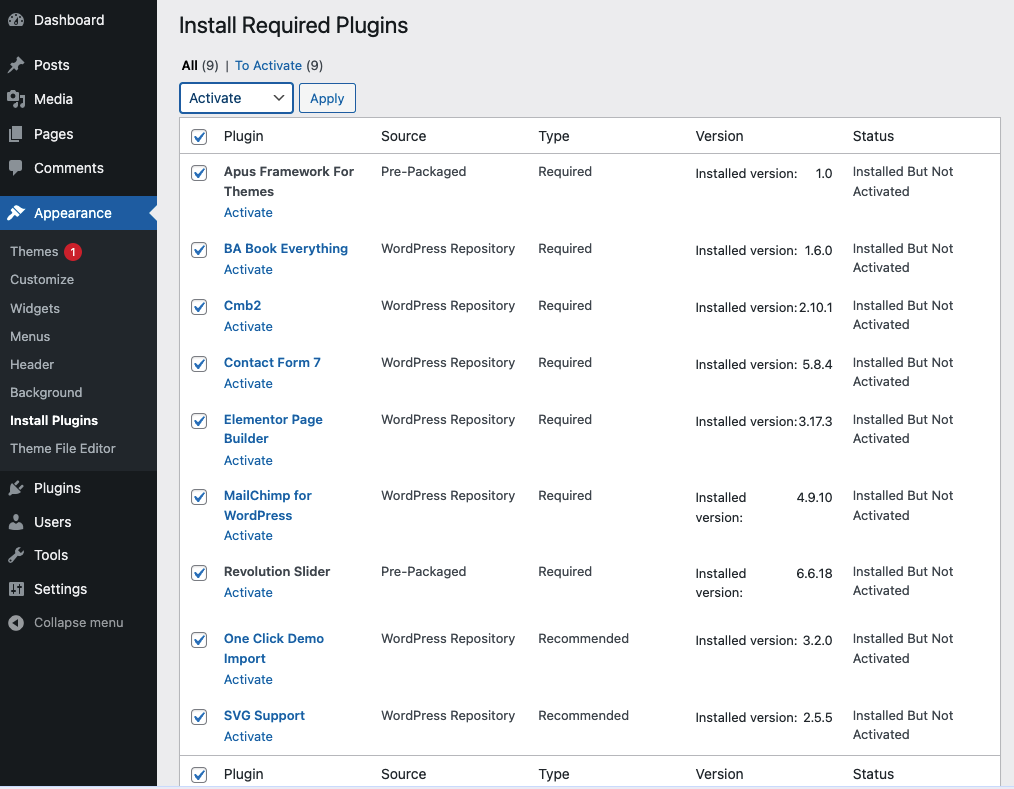Click the Posts pushpin icon
The image size is (1014, 789).
click(x=16, y=65)
